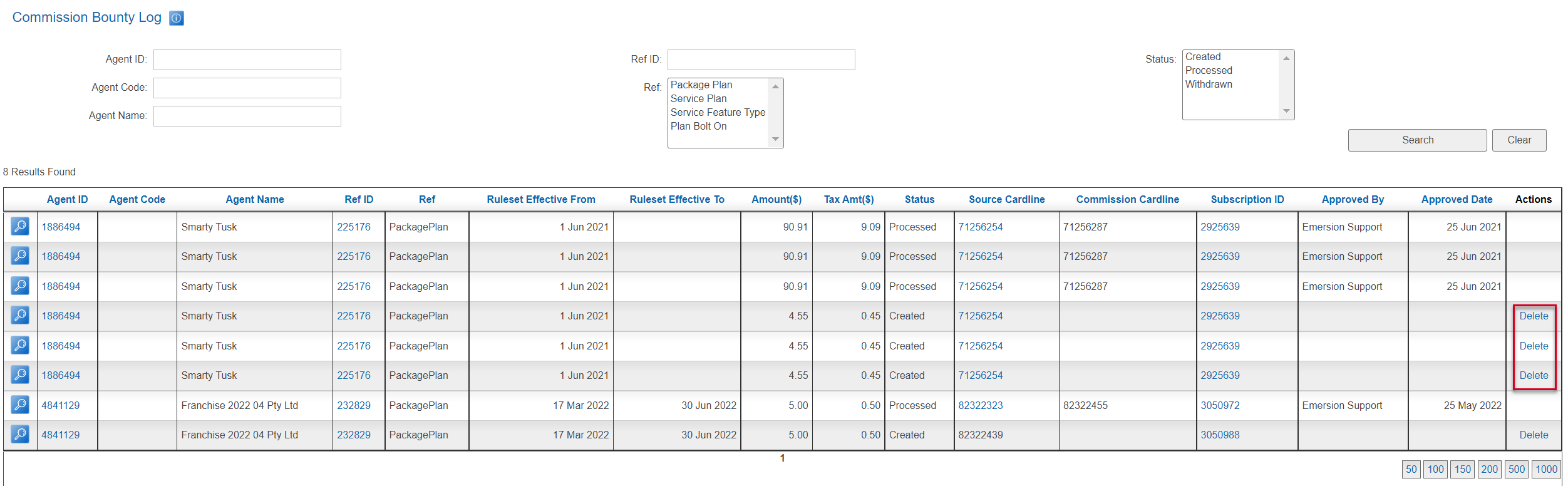This screenshot has width=1568, height=486.
Task: Choose Service Feature Type in Ref list
Action: [x=718, y=113]
